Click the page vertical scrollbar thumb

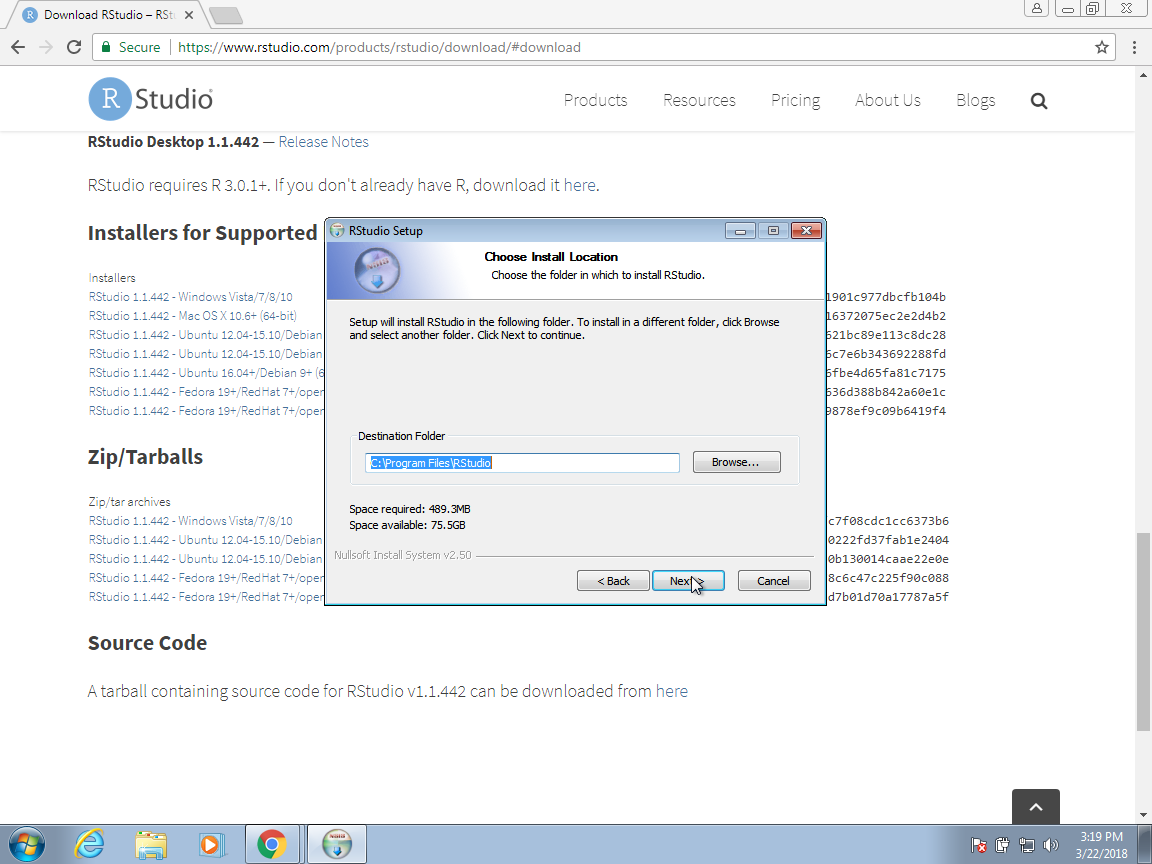[x=1143, y=630]
